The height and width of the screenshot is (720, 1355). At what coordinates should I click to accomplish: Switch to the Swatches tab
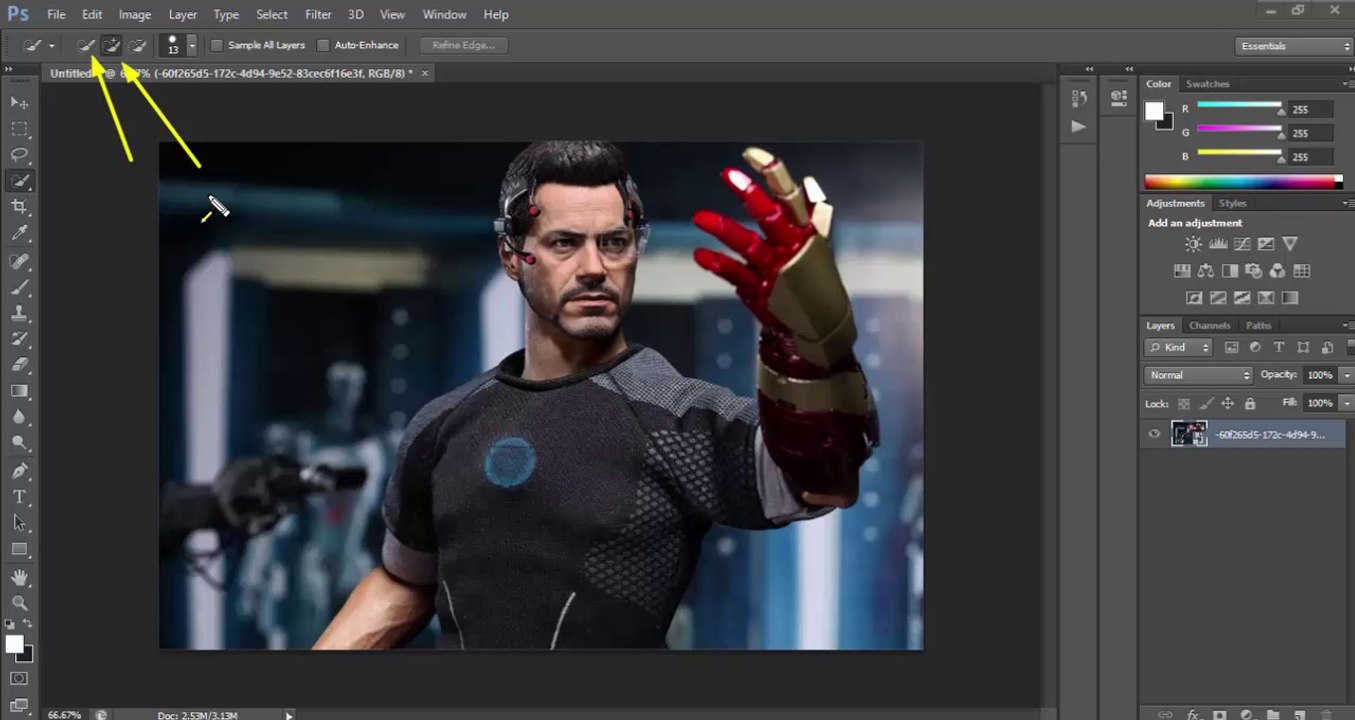(1207, 84)
